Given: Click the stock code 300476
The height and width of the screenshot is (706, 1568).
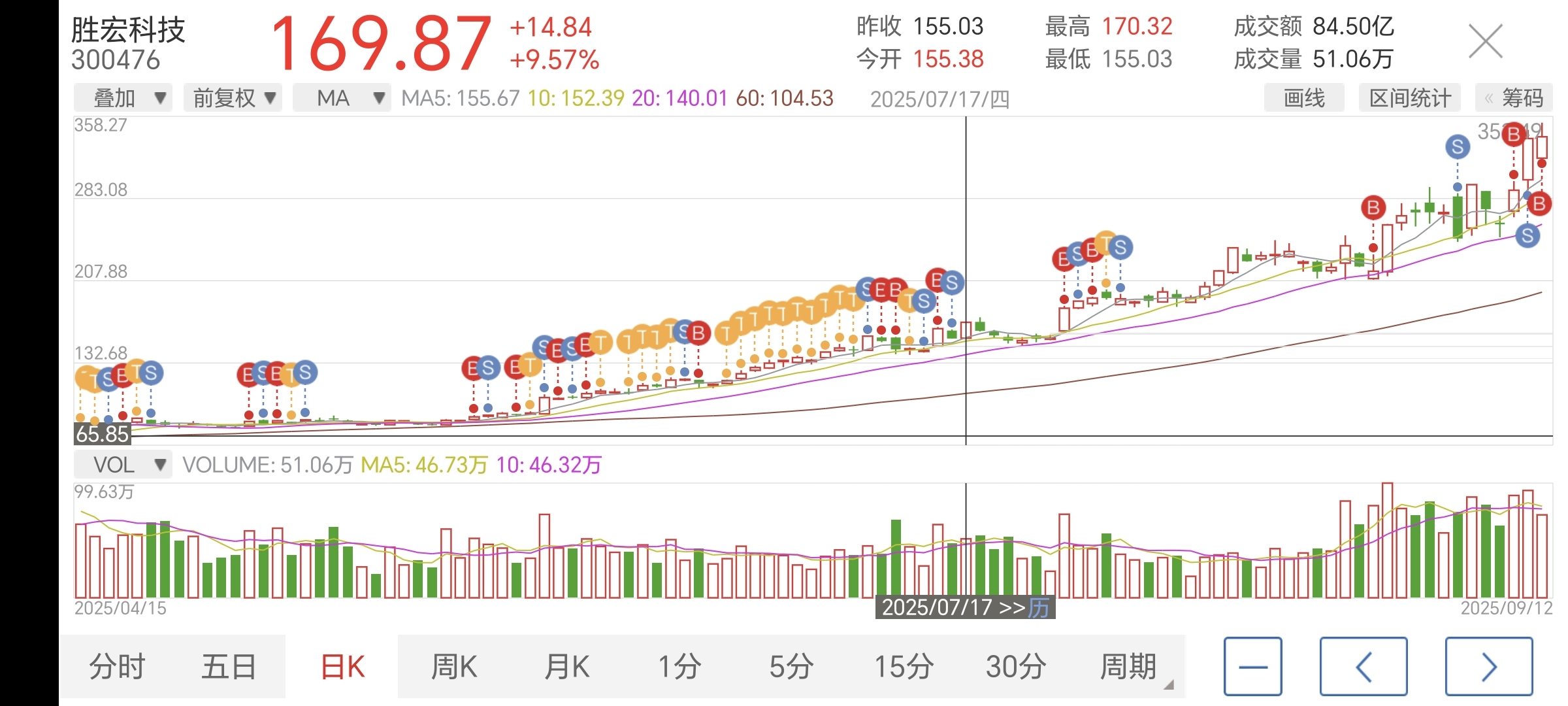Looking at the screenshot, I should 116,60.
